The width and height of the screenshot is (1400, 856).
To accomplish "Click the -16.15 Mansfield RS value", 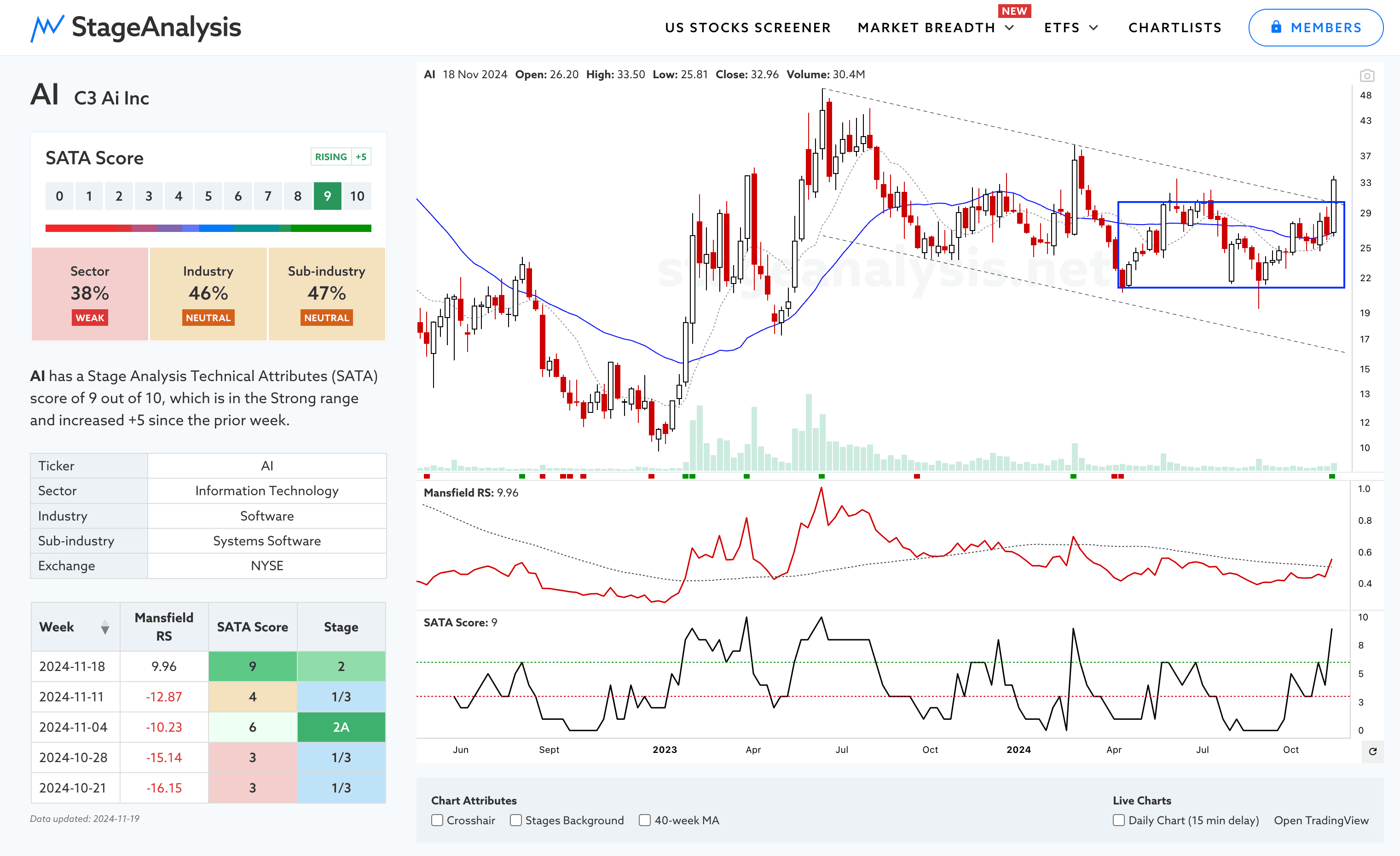I will (164, 787).
